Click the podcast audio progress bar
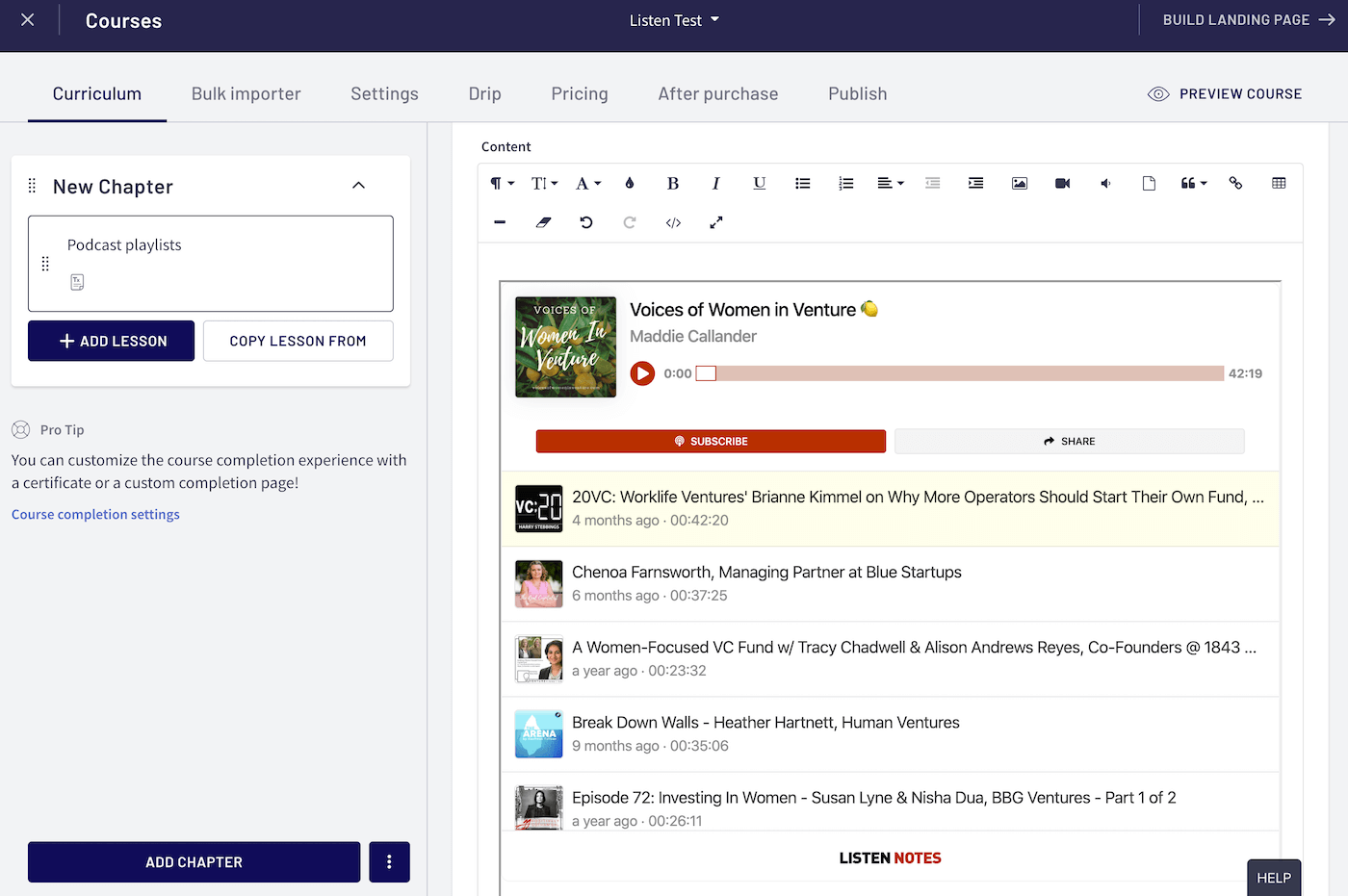1348x896 pixels. click(960, 373)
